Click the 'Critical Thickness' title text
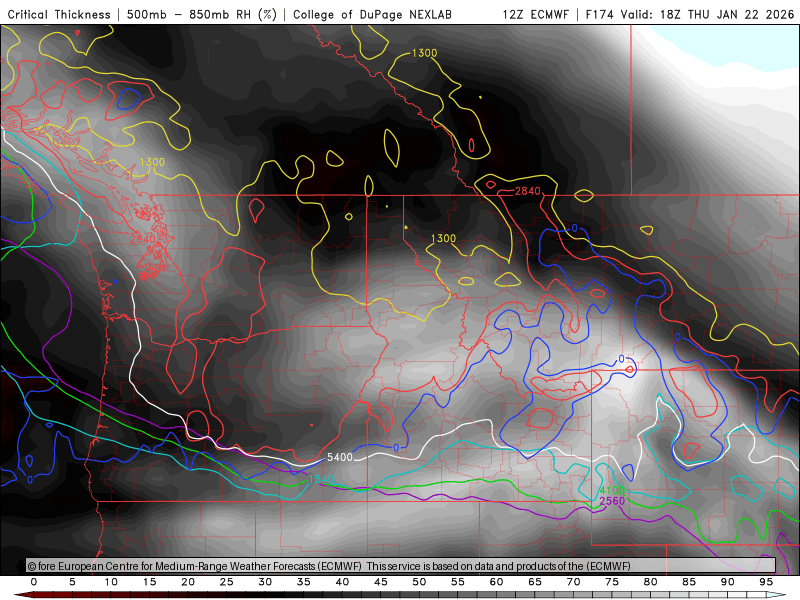Image resolution: width=800 pixels, height=600 pixels. click(x=59, y=14)
